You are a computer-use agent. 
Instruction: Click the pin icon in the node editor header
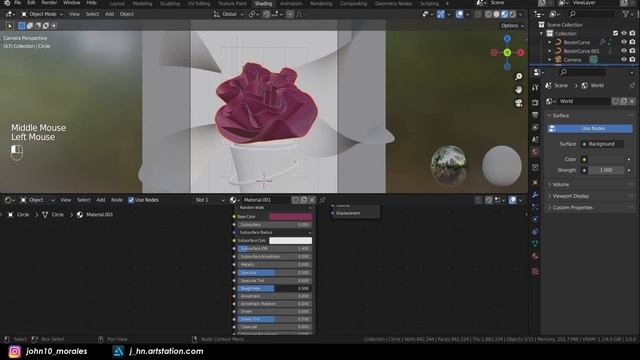322,200
